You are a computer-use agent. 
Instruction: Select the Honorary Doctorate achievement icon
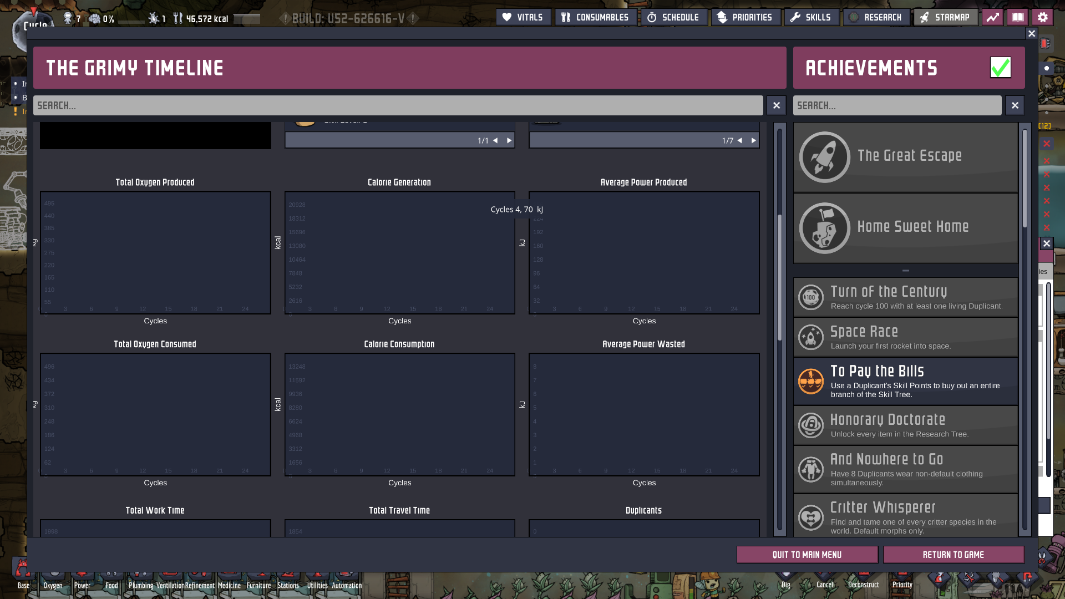(810, 425)
